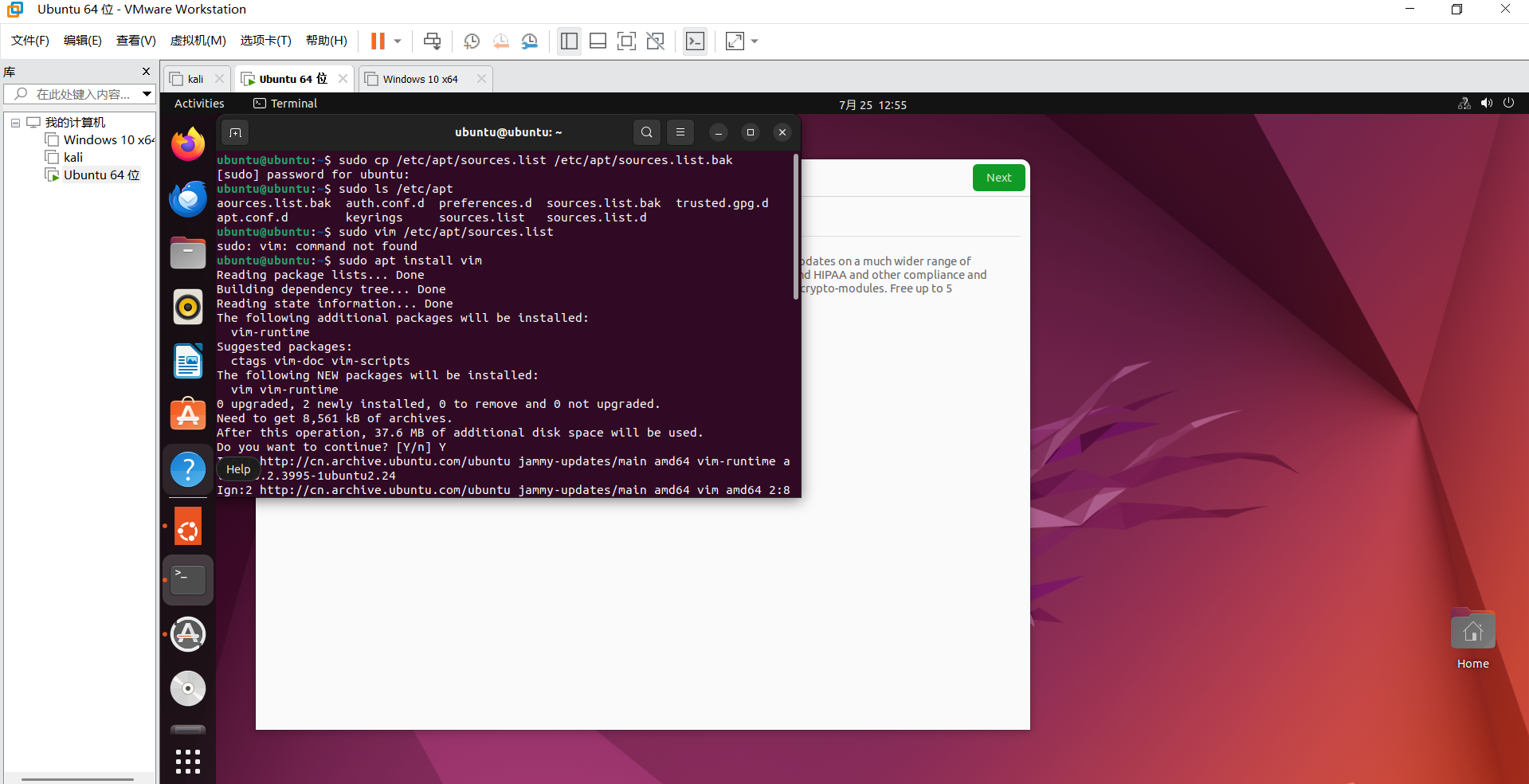The height and width of the screenshot is (784, 1529).
Task: Click the Ubuntu welcome app dock icon
Action: (x=188, y=527)
